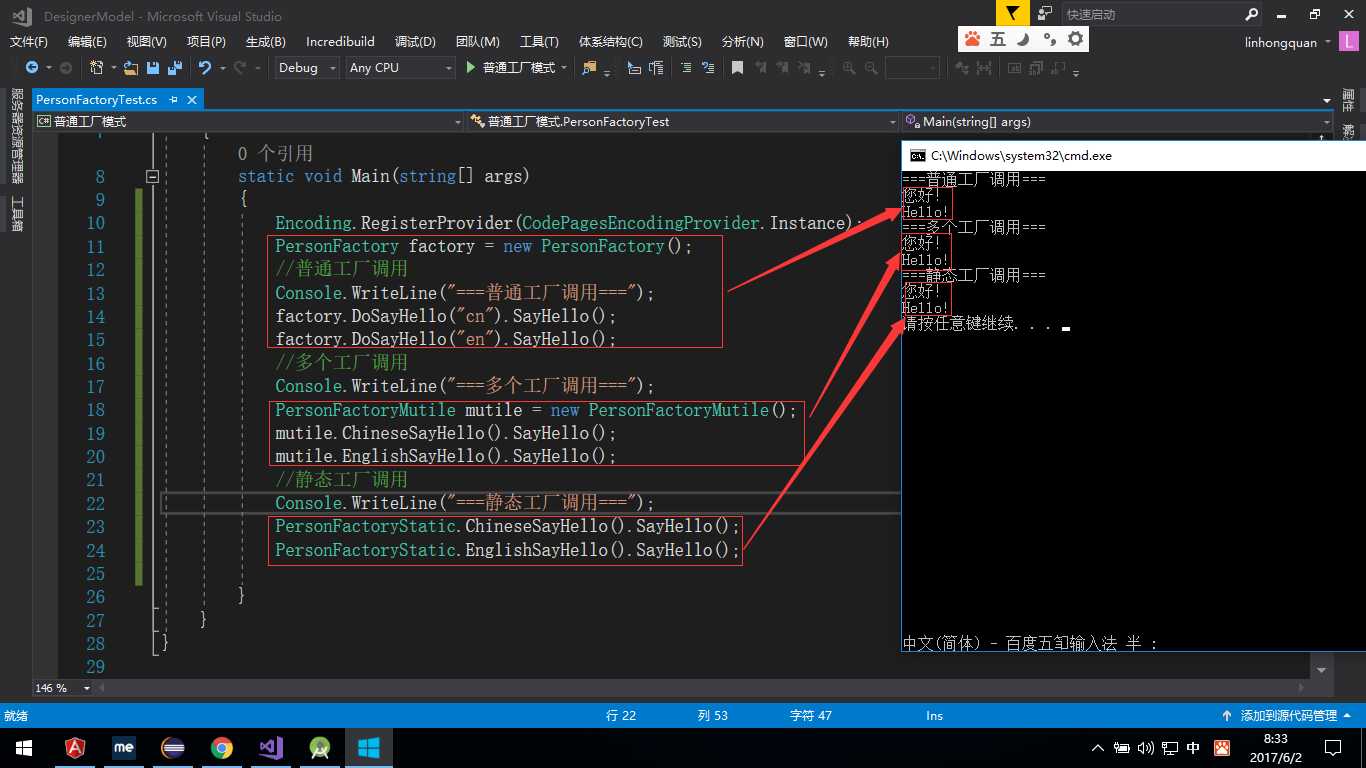Click the horizontal scrollbar of the editor
The height and width of the screenshot is (768, 1366).
click(700, 688)
